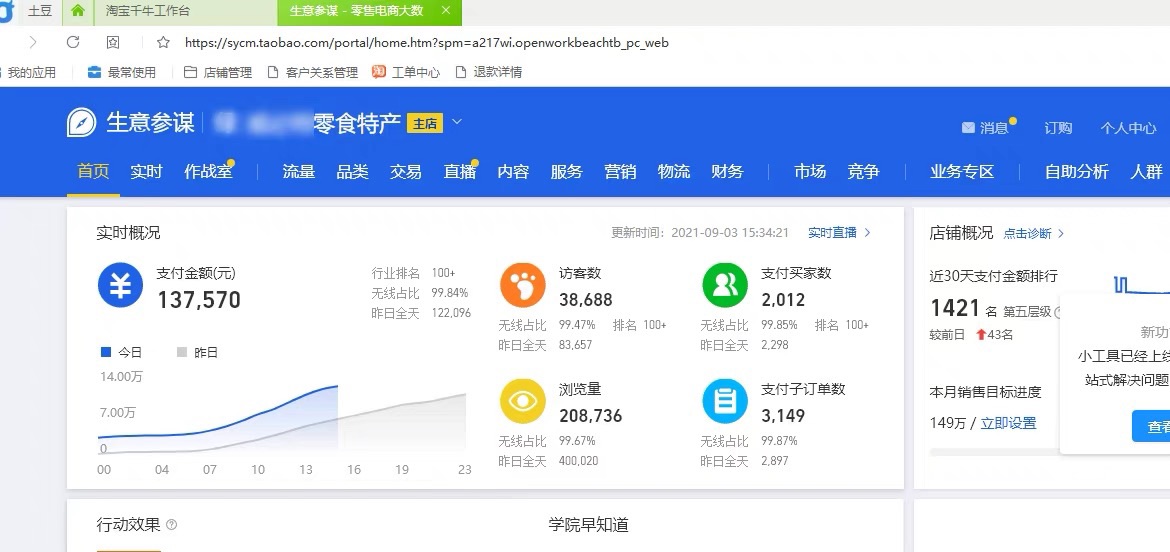Open the 物流 nav tab
This screenshot has width=1170, height=552.
coord(674,172)
